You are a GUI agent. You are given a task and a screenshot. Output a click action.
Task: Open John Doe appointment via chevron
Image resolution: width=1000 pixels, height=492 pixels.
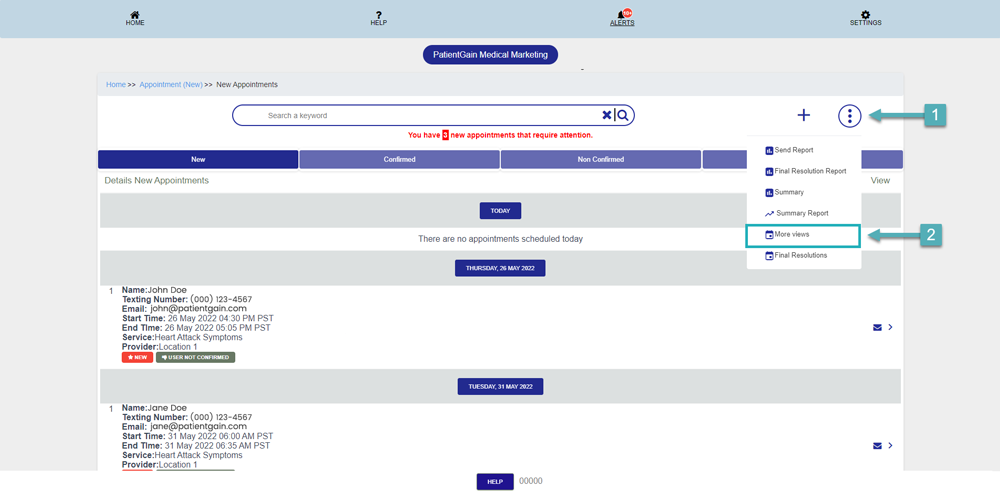point(890,327)
